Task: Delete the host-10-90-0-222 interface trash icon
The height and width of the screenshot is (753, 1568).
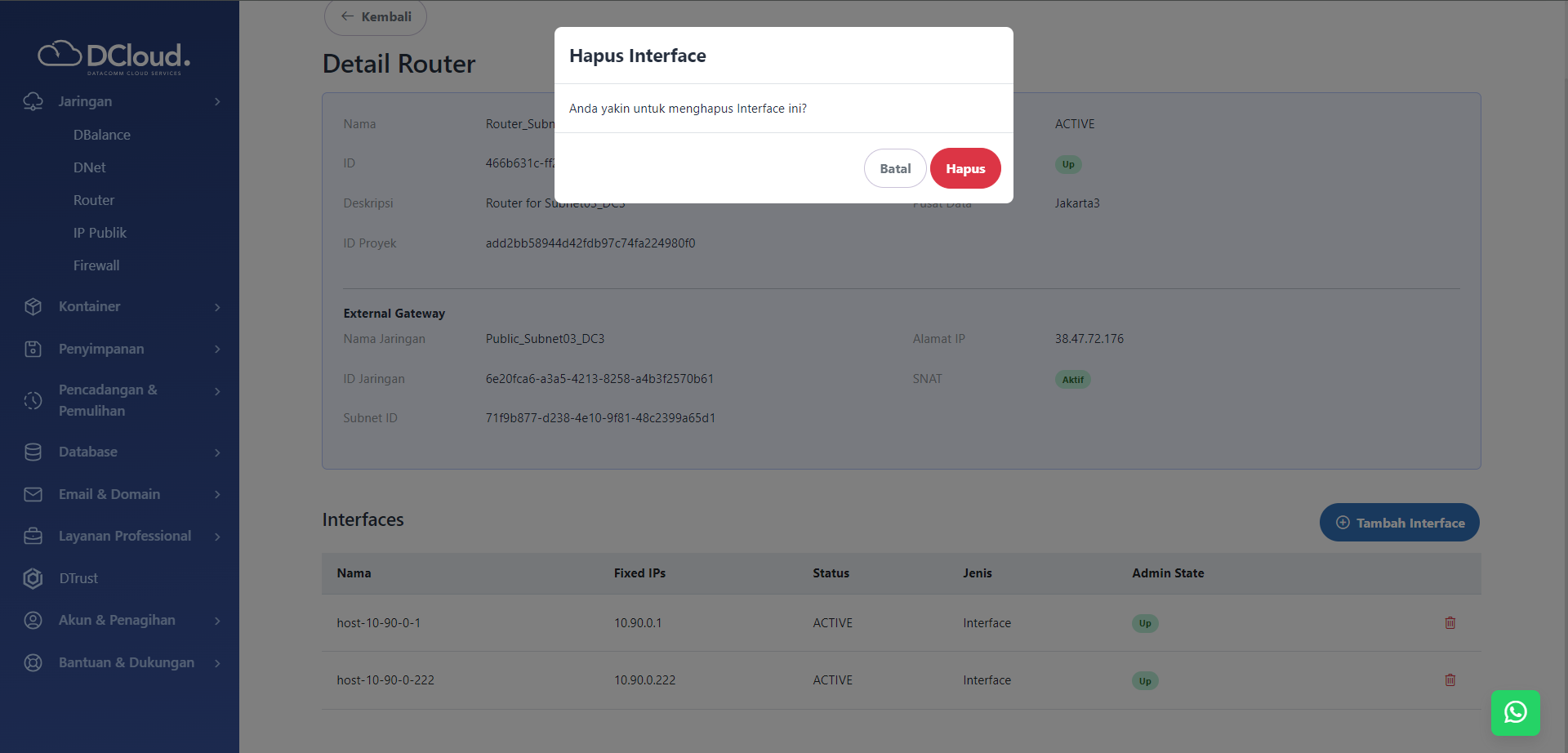Action: [1450, 680]
